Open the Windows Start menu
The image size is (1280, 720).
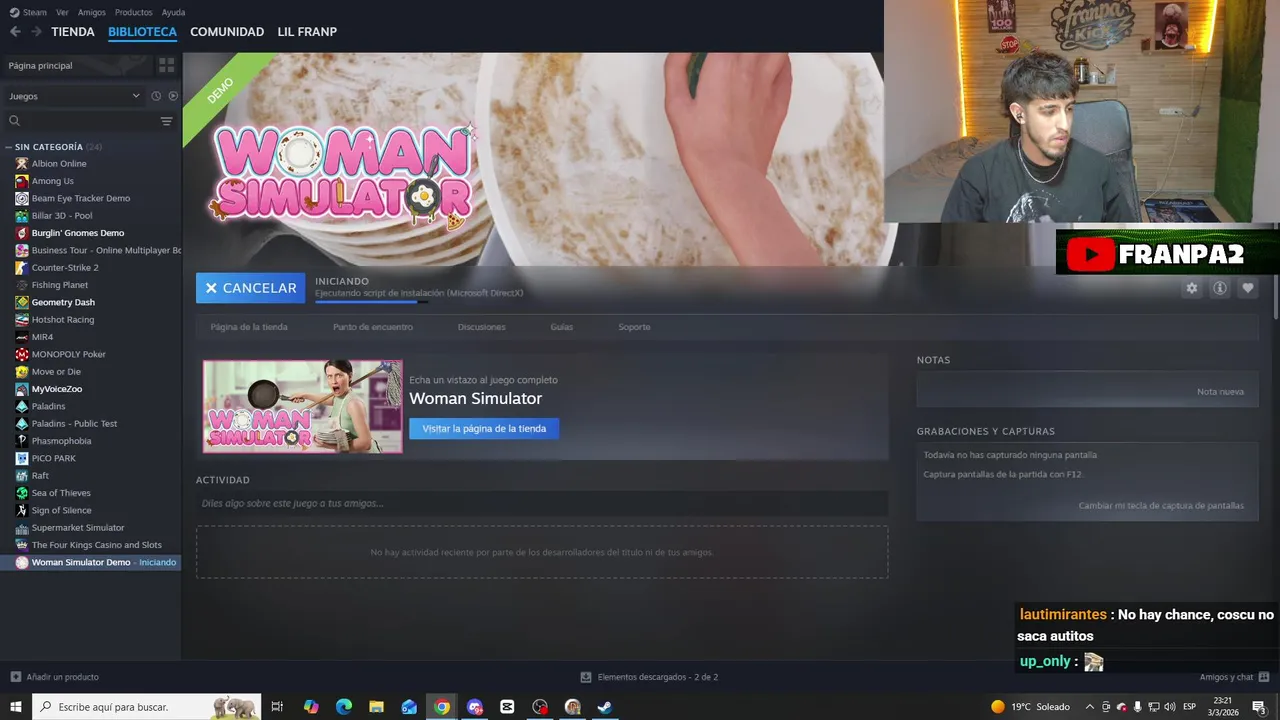coord(16,707)
